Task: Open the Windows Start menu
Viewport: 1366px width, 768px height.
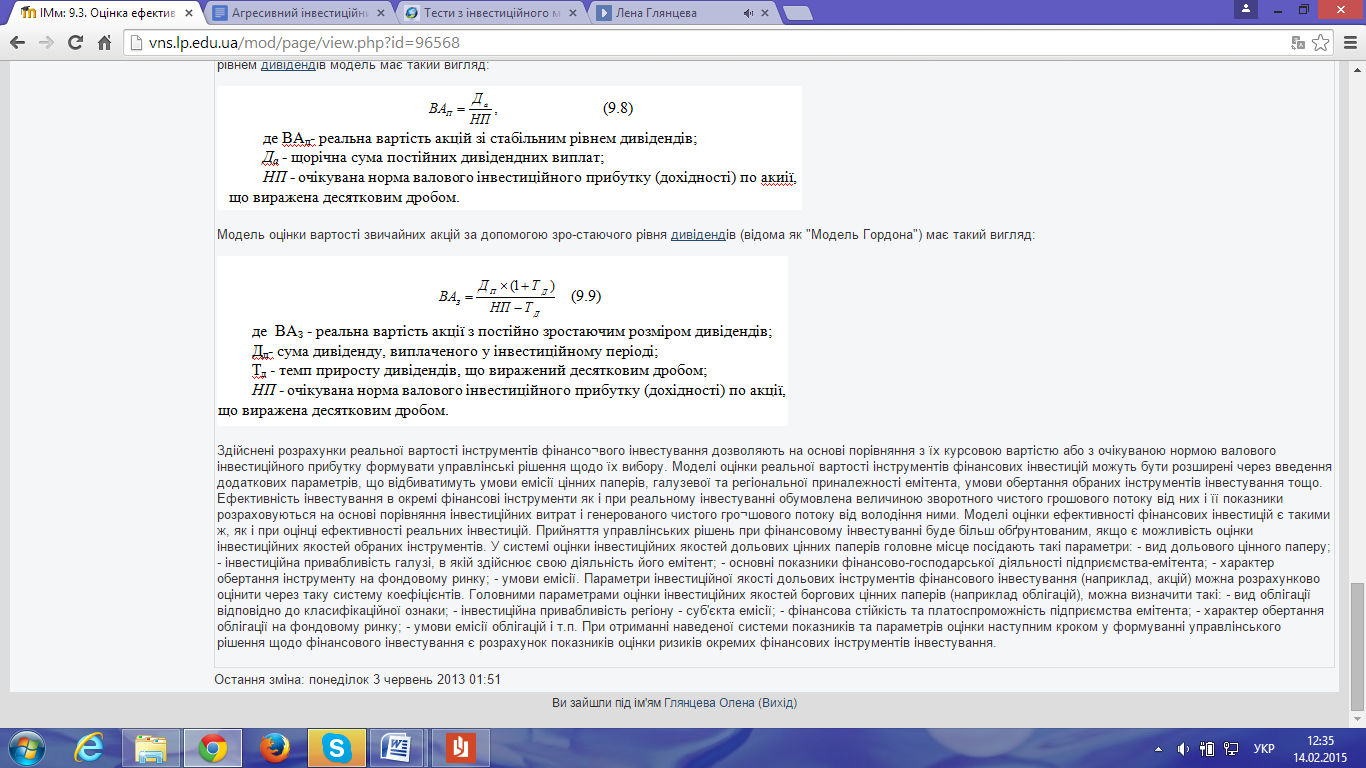Action: pos(25,747)
